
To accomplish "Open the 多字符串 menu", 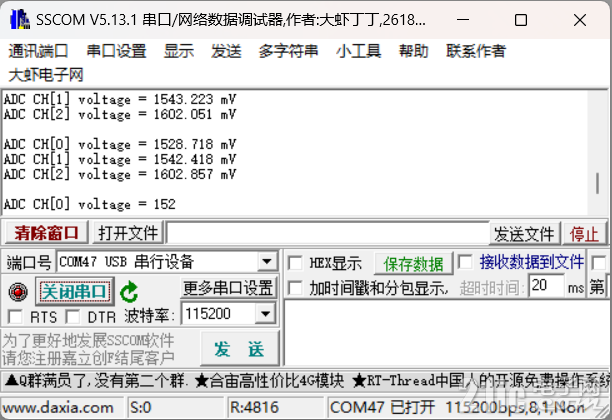I will [288, 51].
